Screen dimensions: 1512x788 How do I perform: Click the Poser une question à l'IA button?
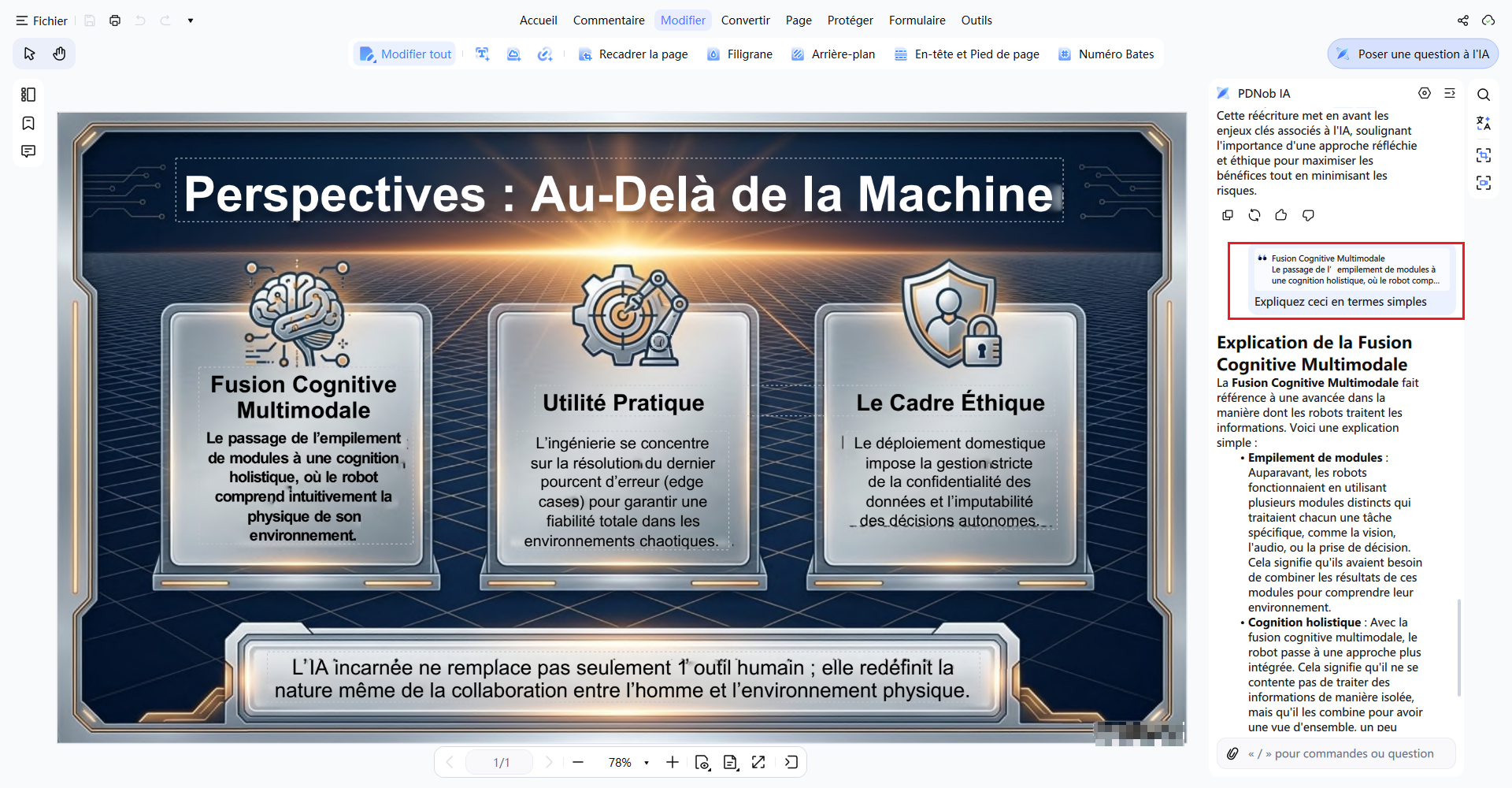(x=1413, y=54)
